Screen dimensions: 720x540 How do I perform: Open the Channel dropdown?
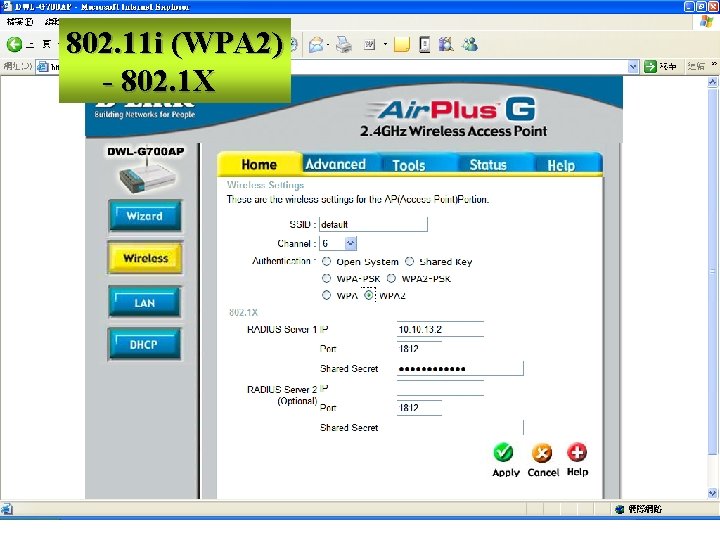click(x=350, y=243)
